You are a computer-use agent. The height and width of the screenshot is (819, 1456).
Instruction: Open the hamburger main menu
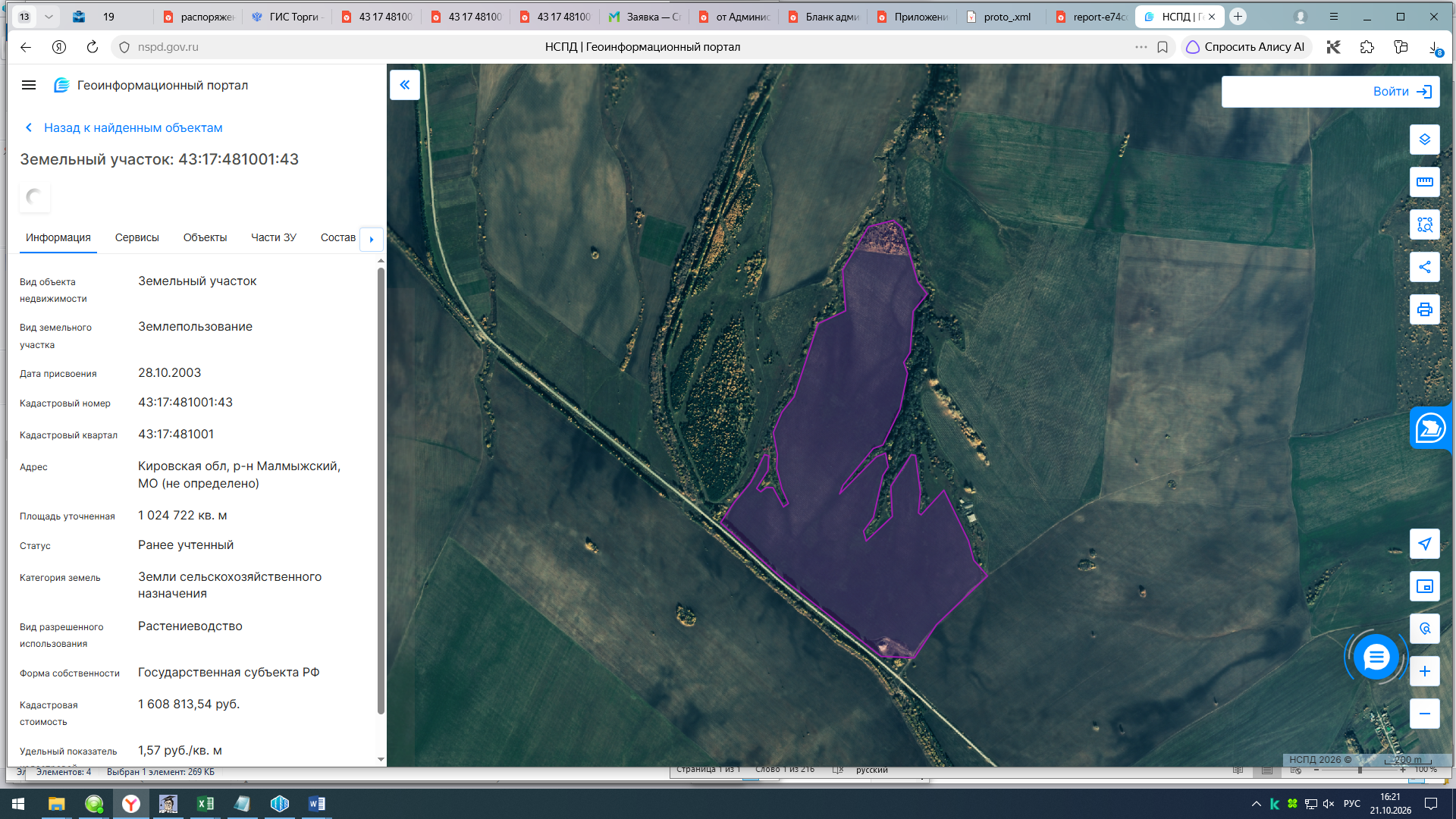[29, 85]
